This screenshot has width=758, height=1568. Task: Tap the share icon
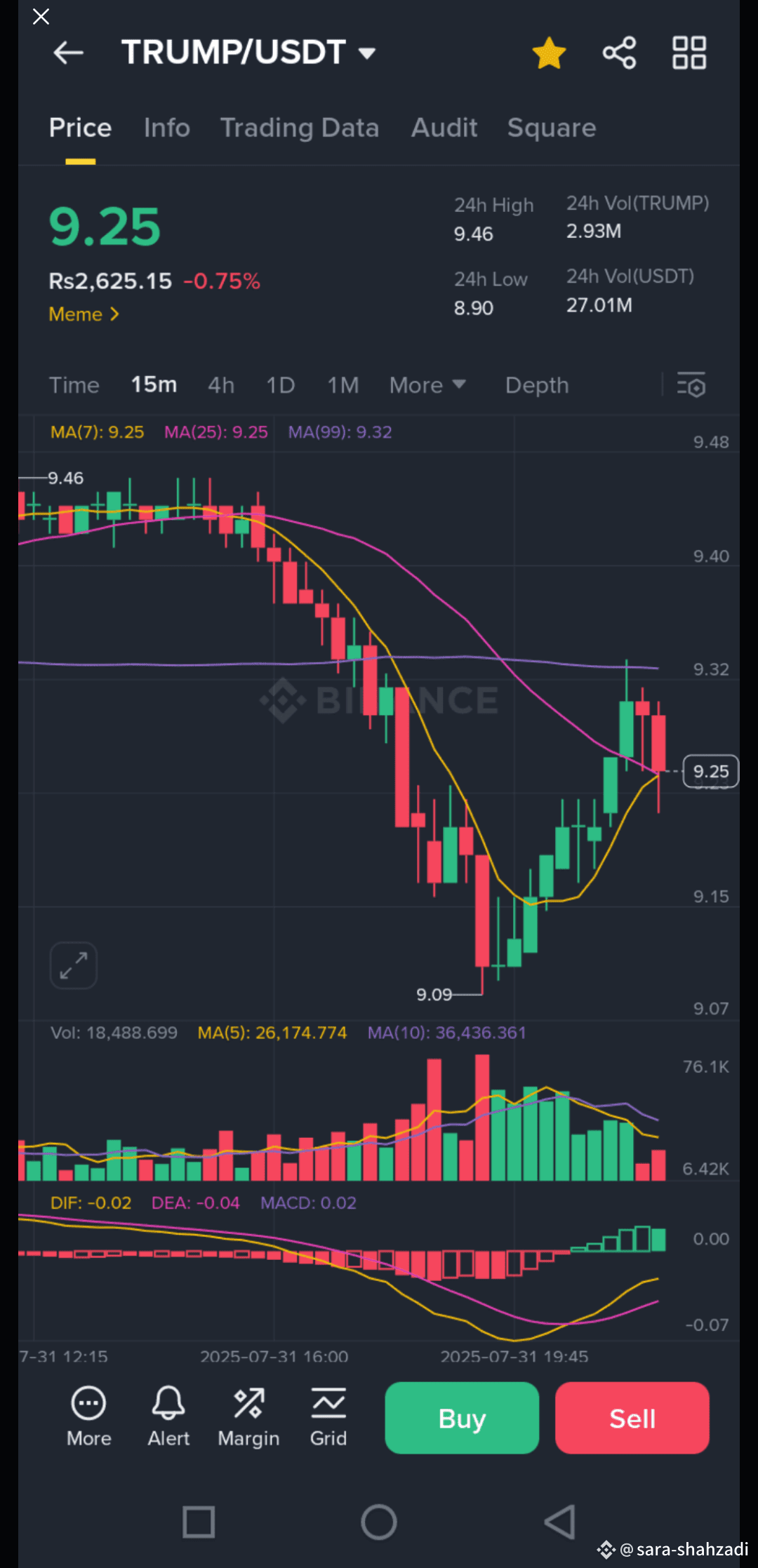click(x=619, y=53)
